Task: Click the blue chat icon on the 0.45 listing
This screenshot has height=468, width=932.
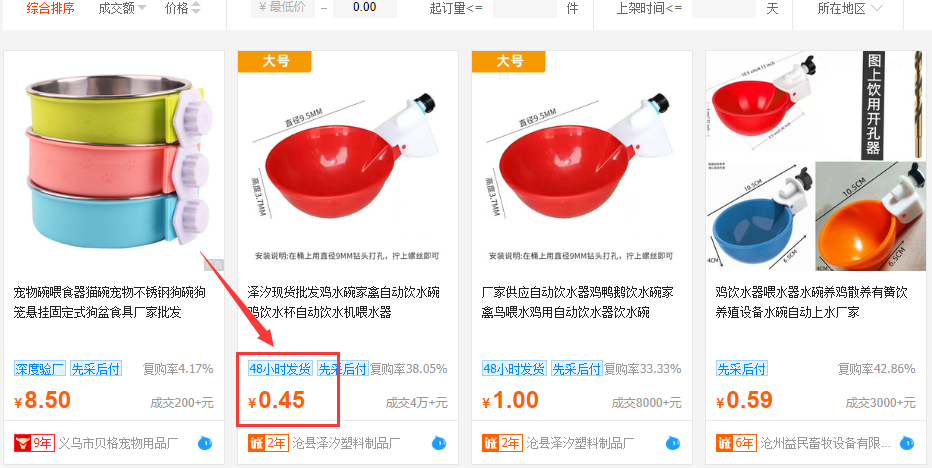Action: [439, 443]
